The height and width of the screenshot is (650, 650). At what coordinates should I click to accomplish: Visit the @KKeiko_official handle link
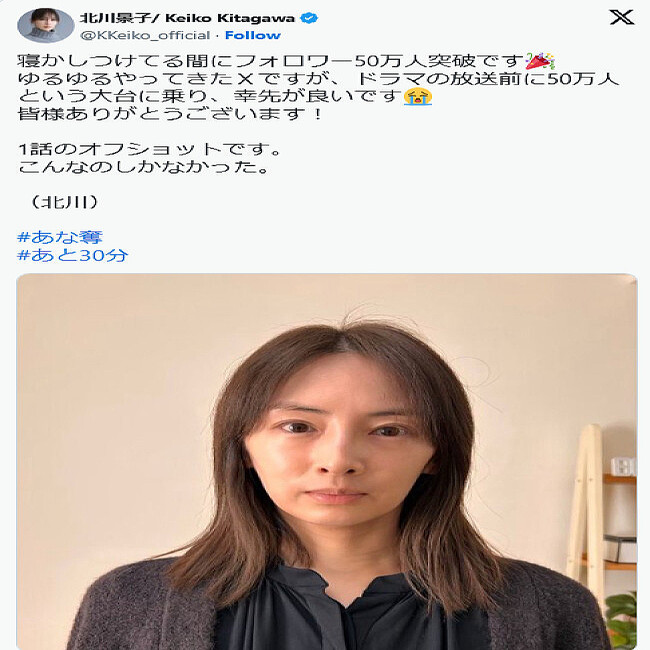[145, 36]
